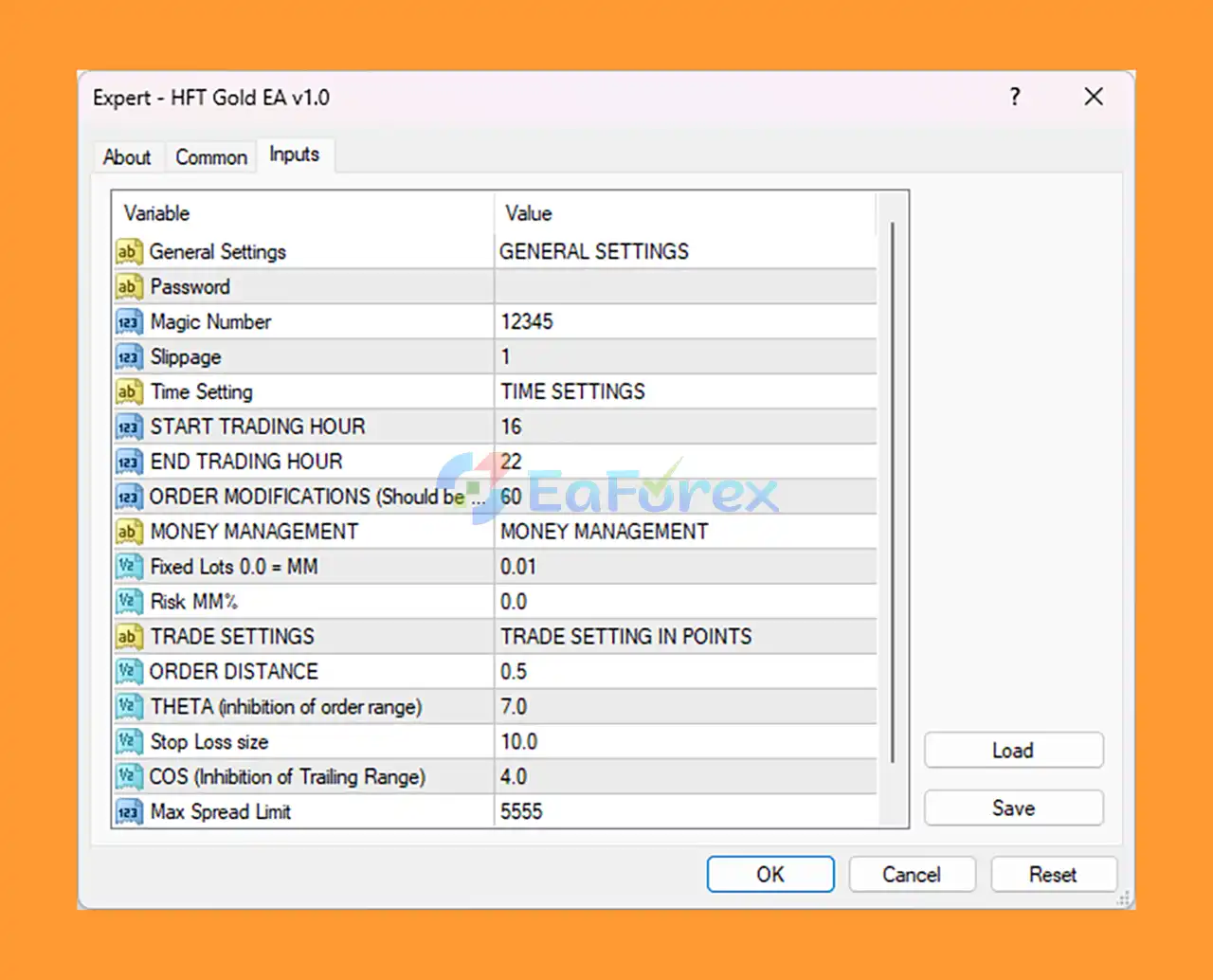Click the double-type icon beside Fixed Lots
This screenshot has height=980, width=1213.
[x=128, y=567]
